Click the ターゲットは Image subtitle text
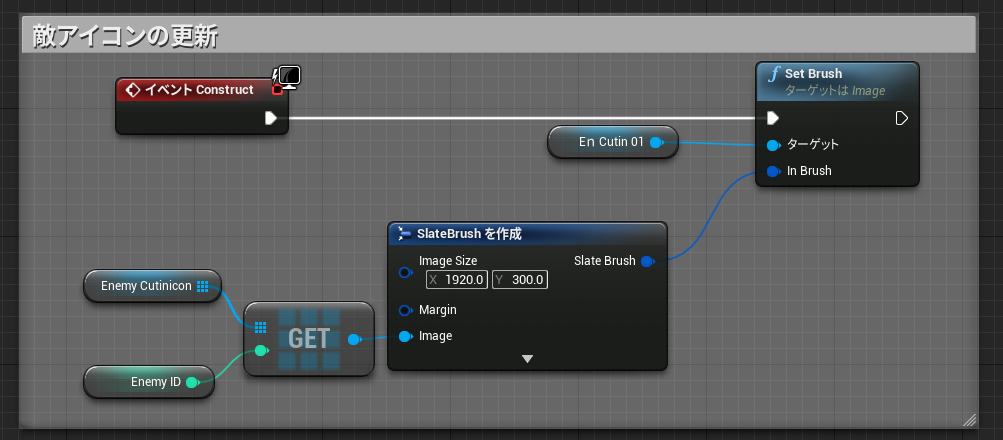Image resolution: width=1003 pixels, height=440 pixels. coord(835,91)
